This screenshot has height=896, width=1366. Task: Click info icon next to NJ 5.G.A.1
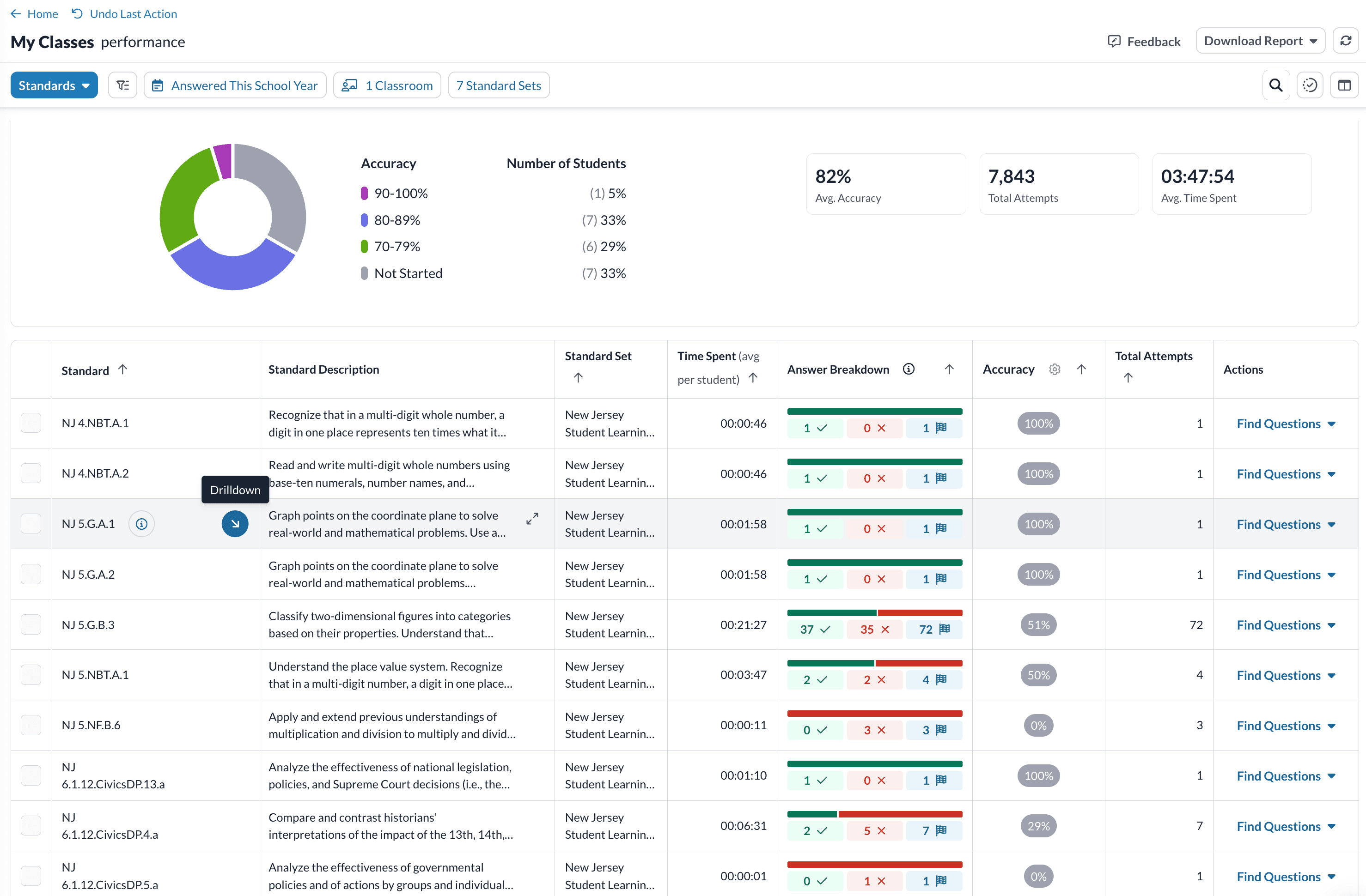point(141,524)
